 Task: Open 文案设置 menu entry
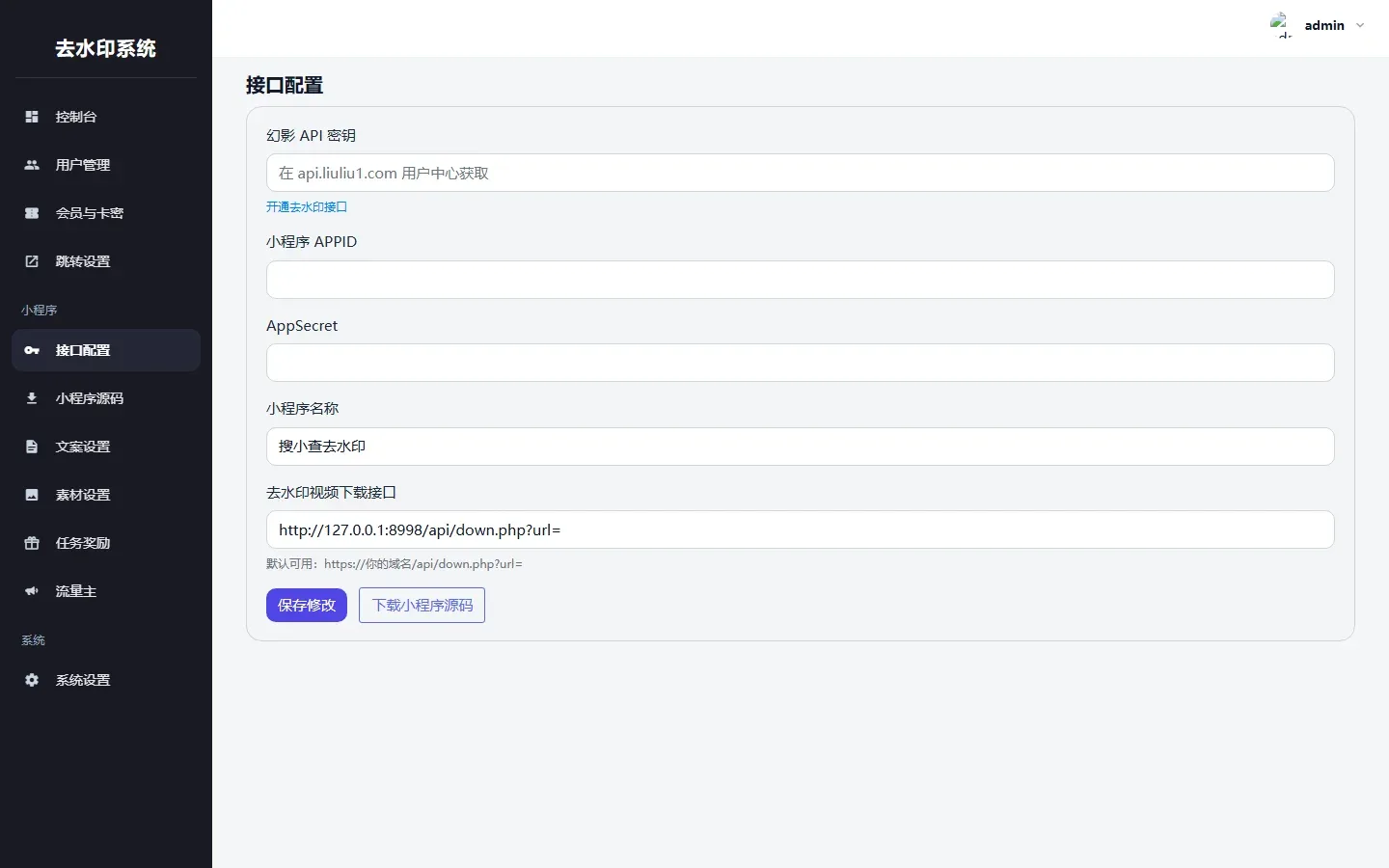tap(106, 447)
